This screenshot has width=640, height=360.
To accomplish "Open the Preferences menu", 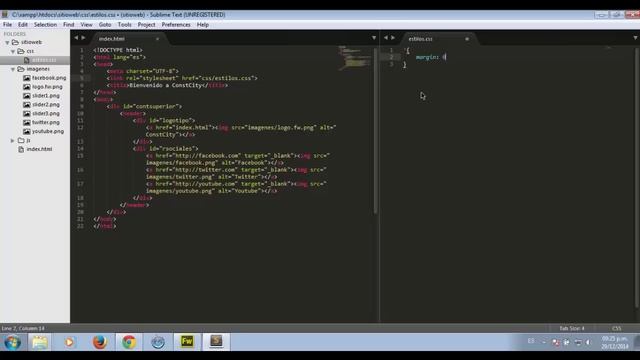I will click(x=176, y=24).
